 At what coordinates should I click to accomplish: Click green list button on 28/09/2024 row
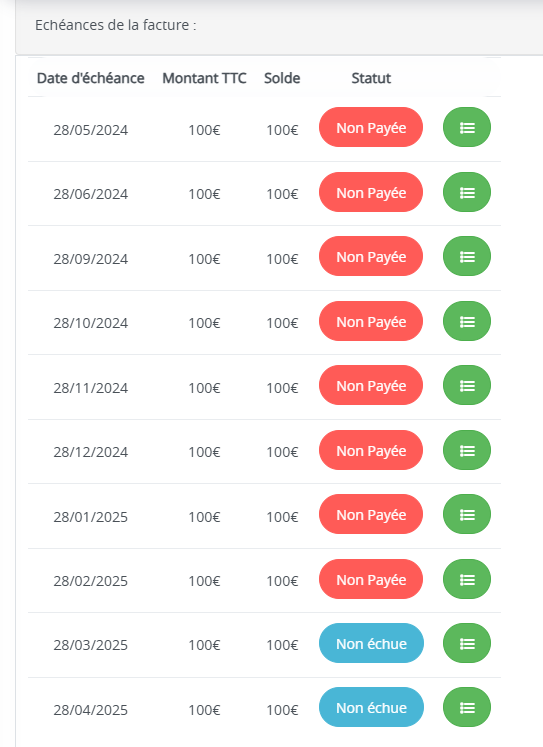[467, 256]
